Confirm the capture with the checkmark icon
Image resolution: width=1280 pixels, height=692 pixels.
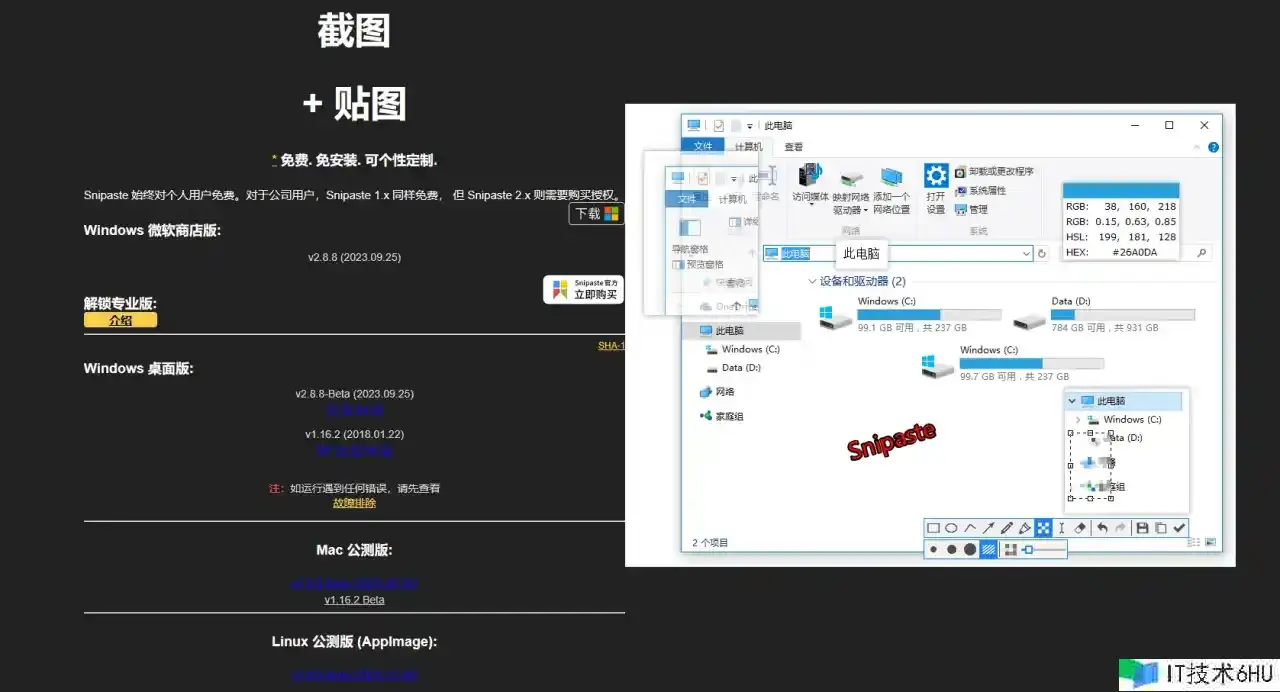[1179, 528]
